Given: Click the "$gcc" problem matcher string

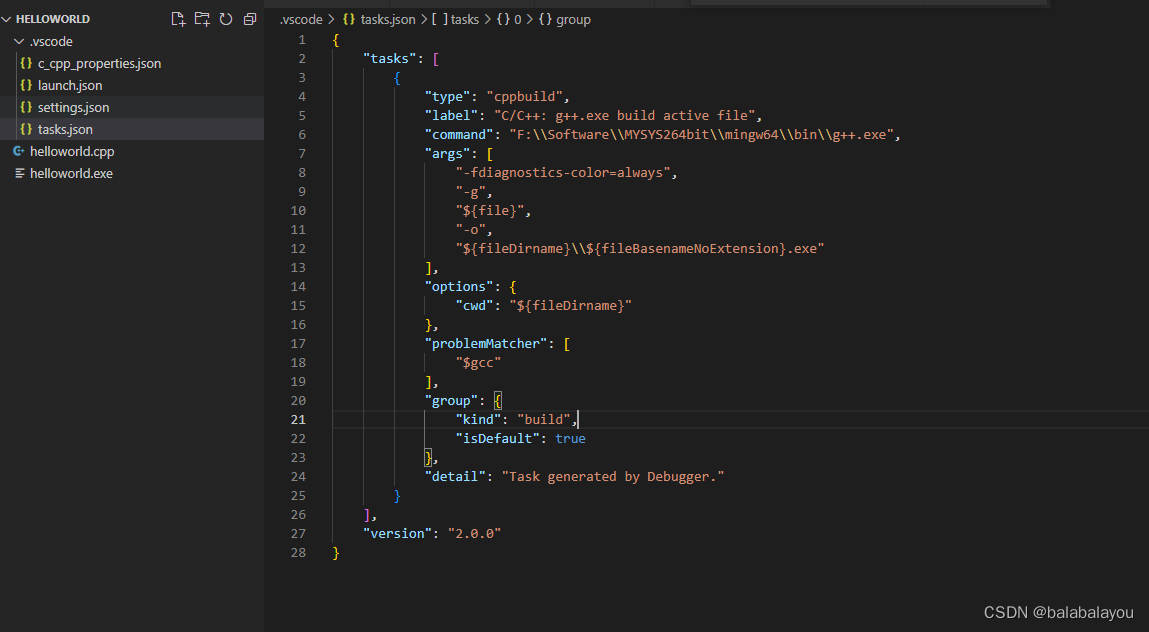Looking at the screenshot, I should click(x=478, y=363).
